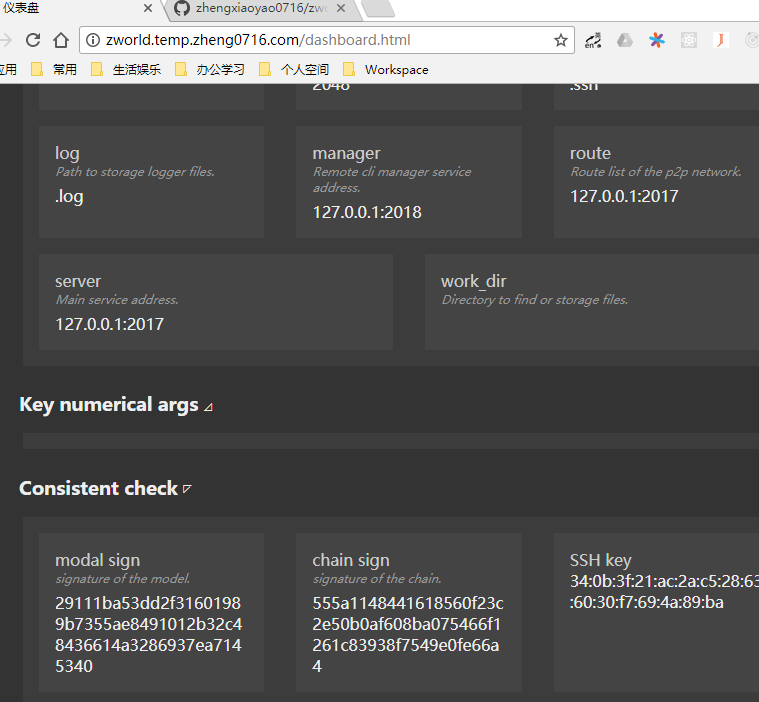Select the modal sign card title
Image resolution: width=759 pixels, height=702 pixels.
97,561
